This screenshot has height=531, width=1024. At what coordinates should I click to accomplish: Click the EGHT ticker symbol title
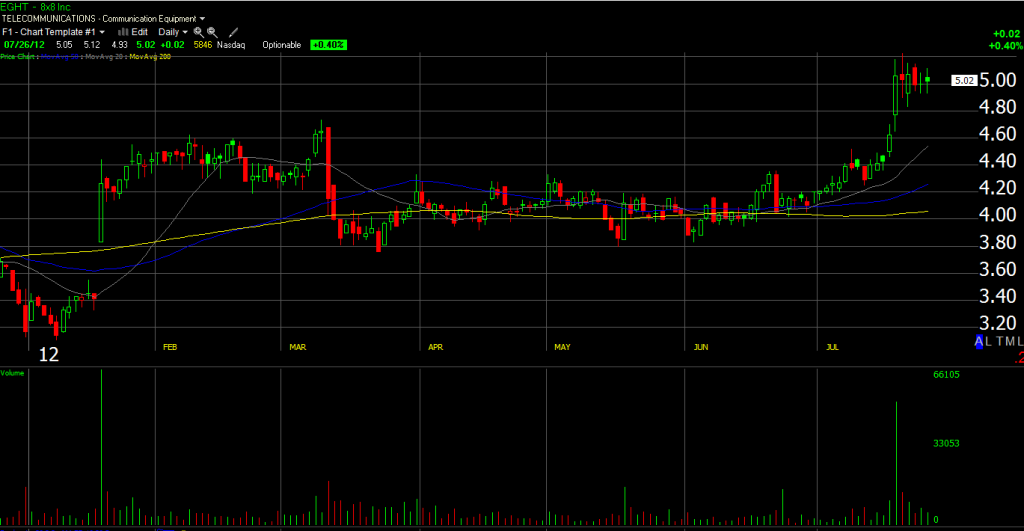pyautogui.click(x=15, y=7)
